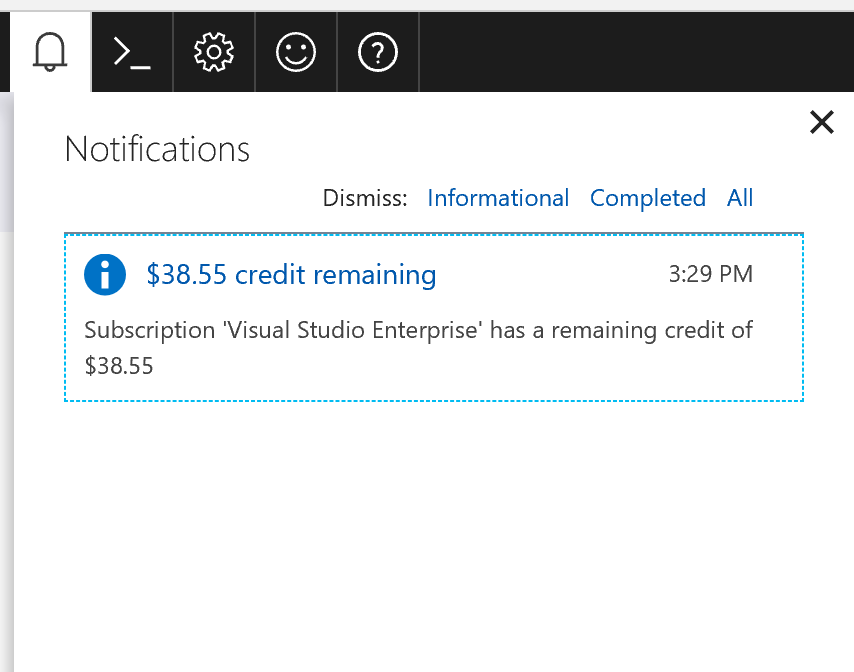The height and width of the screenshot is (672, 854).
Task: Click the $38.55 amount on the description's second line
Action: pyautogui.click(x=119, y=366)
